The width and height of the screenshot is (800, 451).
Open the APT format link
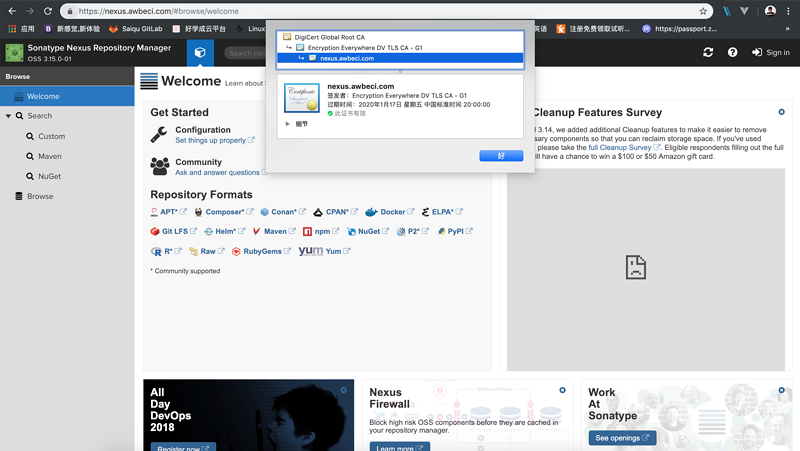coord(169,212)
